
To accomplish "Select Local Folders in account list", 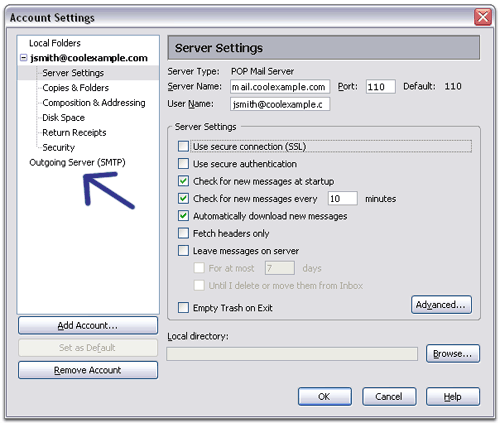I will [55, 43].
